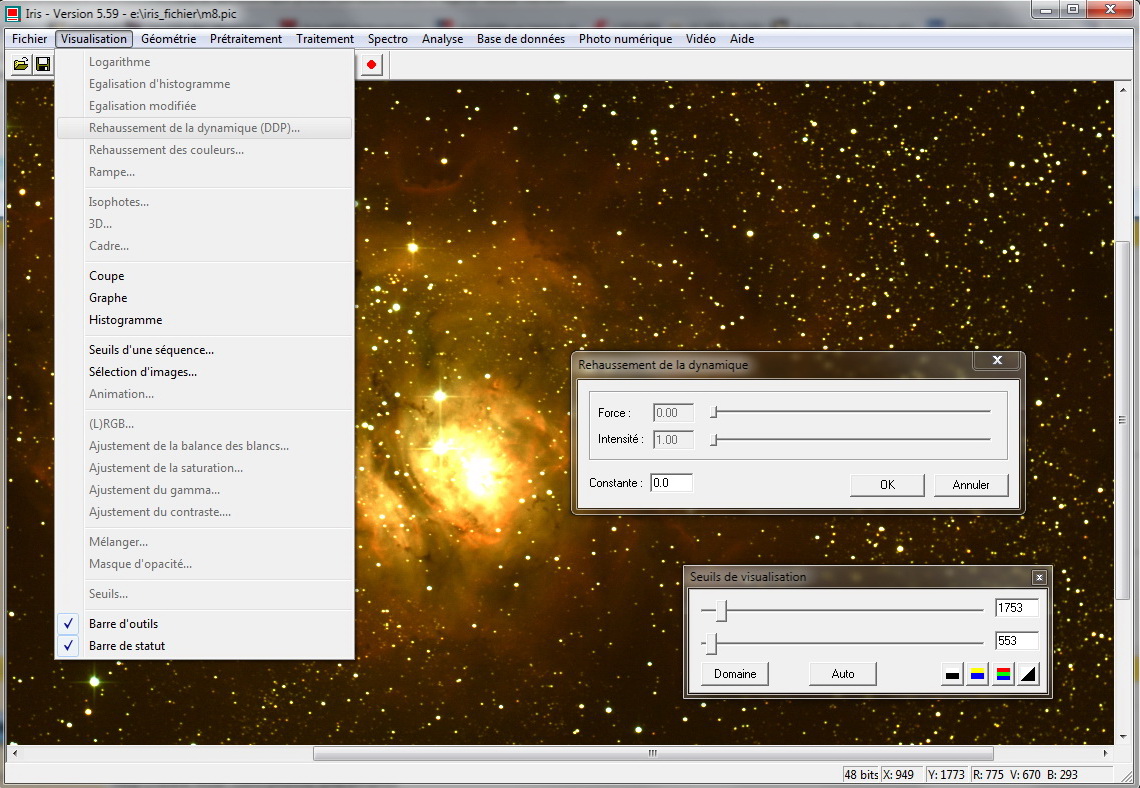The height and width of the screenshot is (788, 1140).
Task: Click the Egalisation modifiée menu entry
Action: tap(205, 105)
